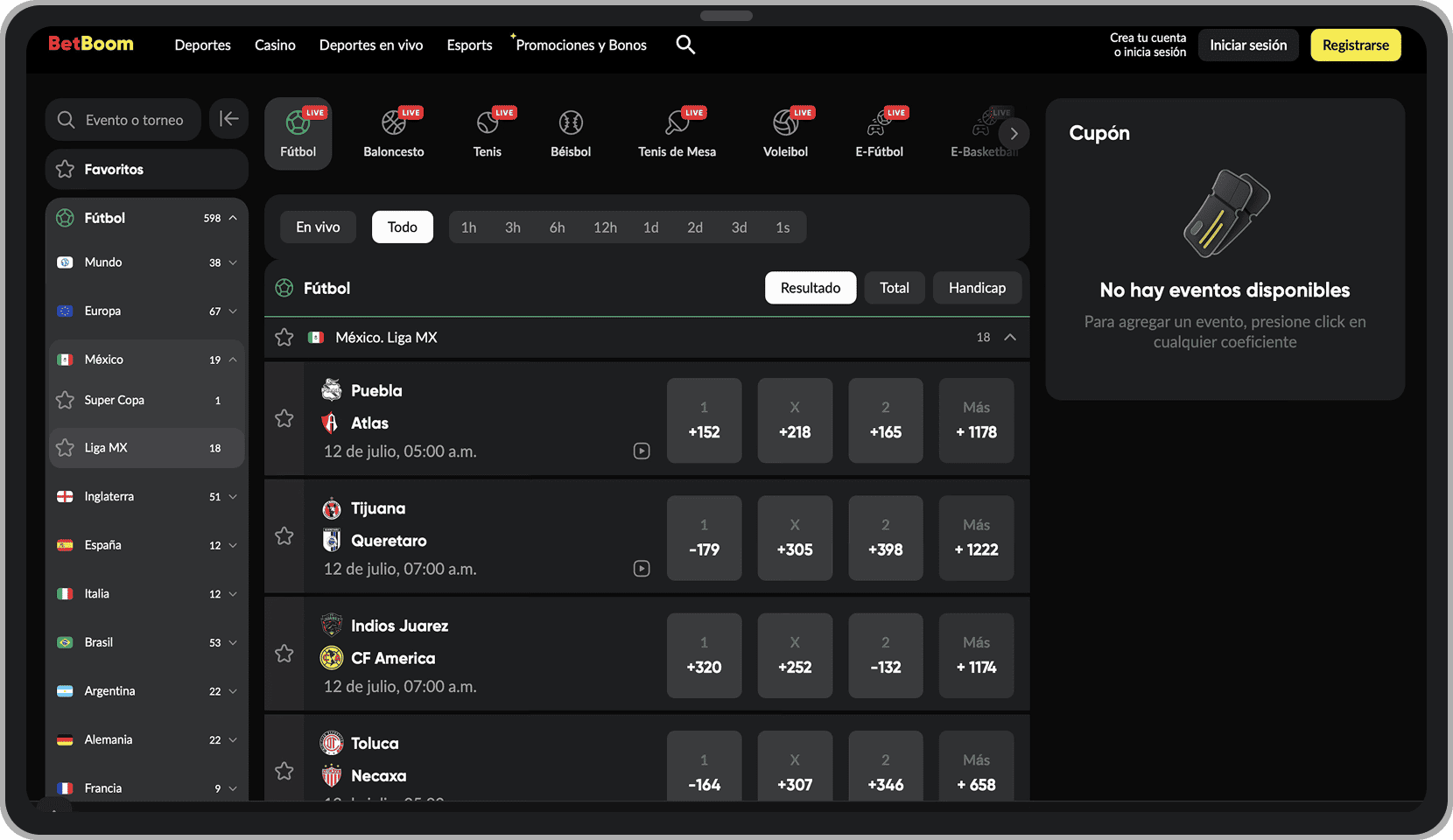Star the Liga MX sidebar item
The image size is (1453, 840).
coord(65,448)
